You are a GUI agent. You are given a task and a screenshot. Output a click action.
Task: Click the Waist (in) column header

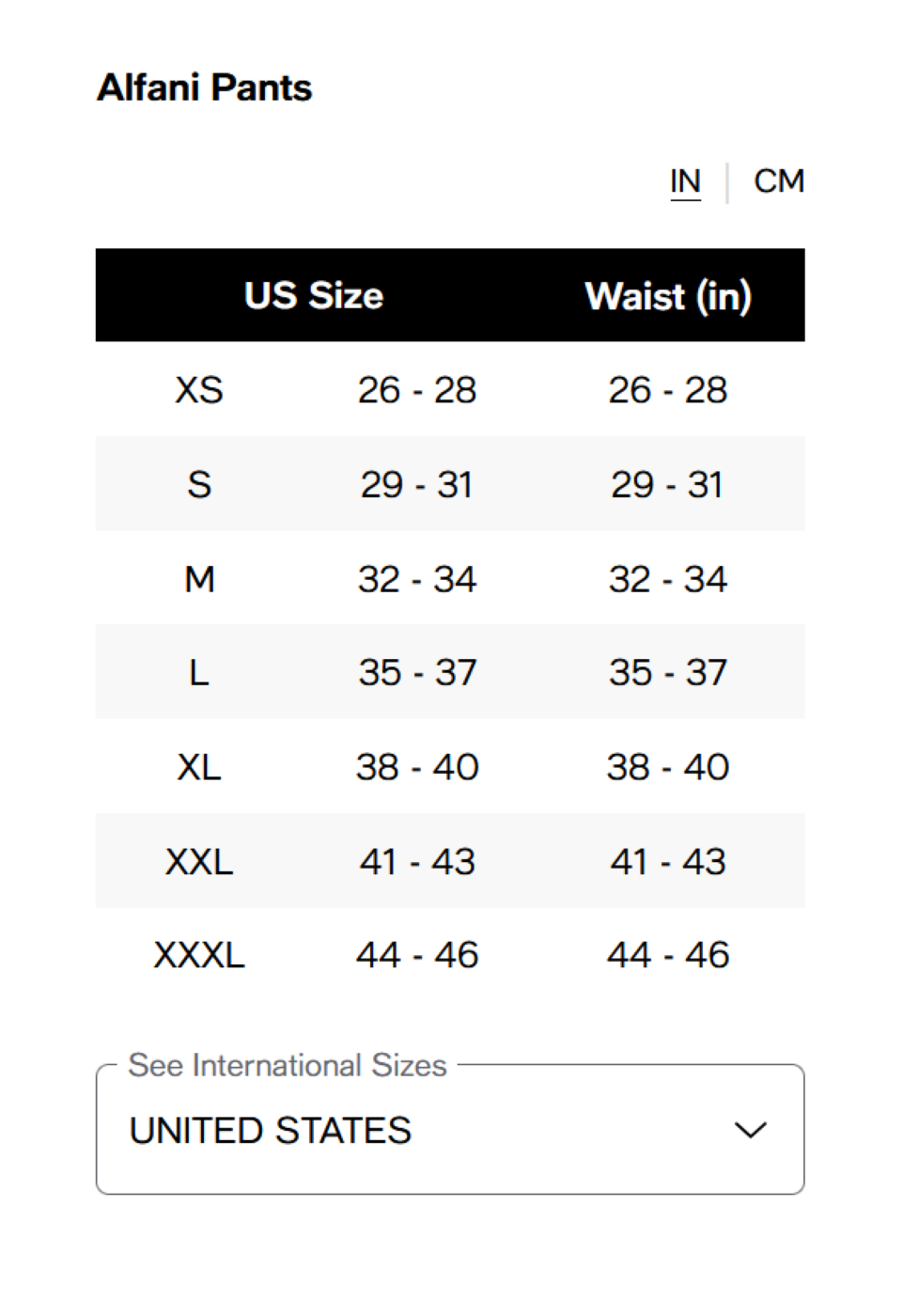point(667,296)
